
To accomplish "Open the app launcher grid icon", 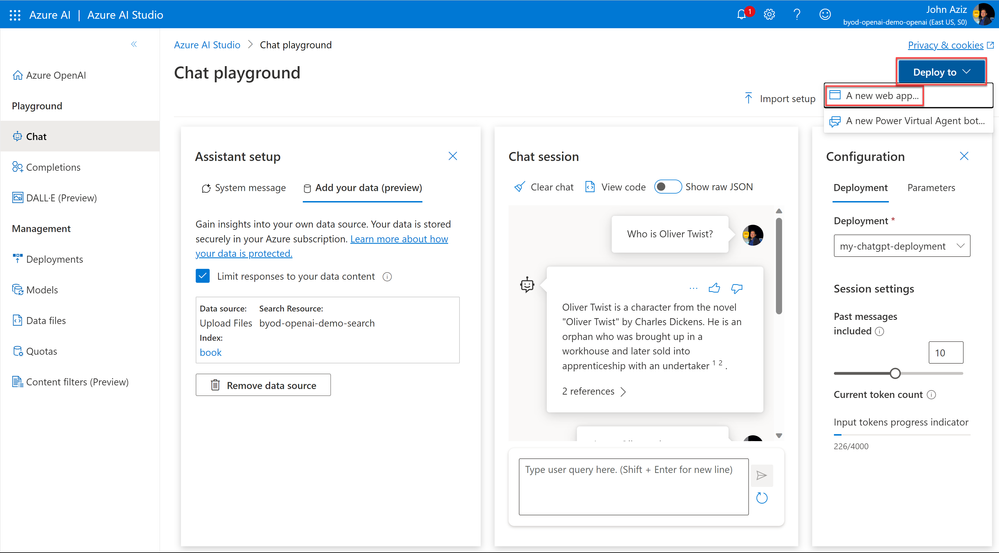I will [x=15, y=15].
